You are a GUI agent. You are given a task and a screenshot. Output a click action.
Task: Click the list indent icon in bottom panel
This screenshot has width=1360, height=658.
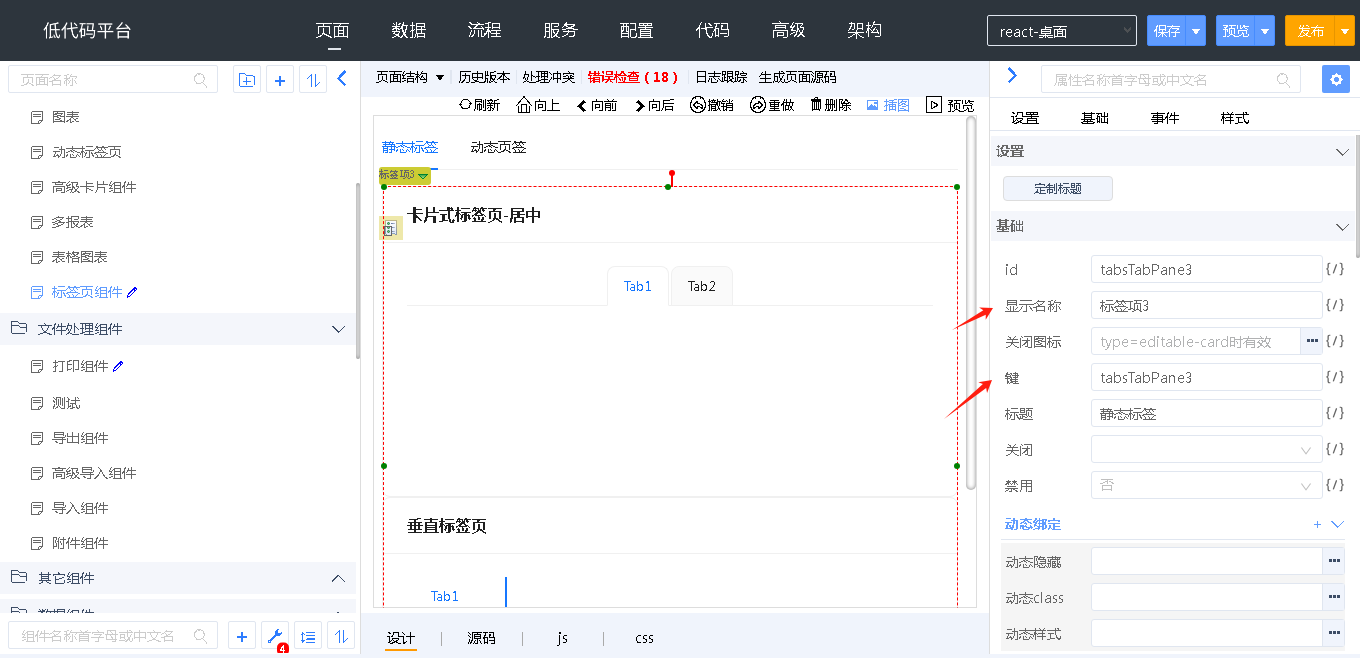pyautogui.click(x=308, y=636)
